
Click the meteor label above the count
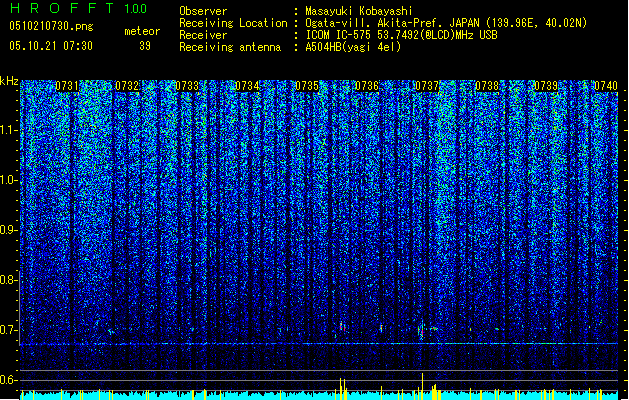[142, 31]
